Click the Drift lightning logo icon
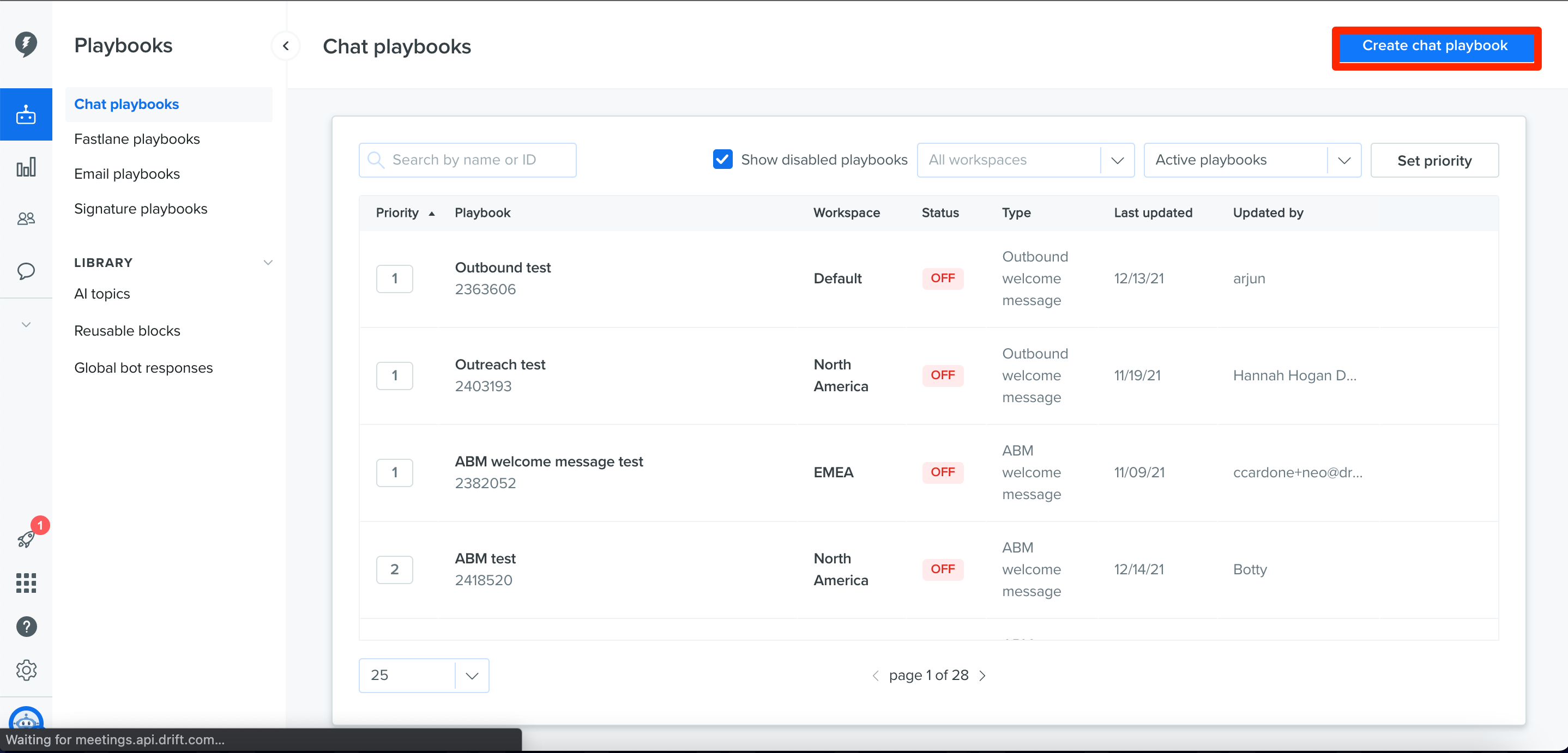The height and width of the screenshot is (753, 1568). coord(26,44)
